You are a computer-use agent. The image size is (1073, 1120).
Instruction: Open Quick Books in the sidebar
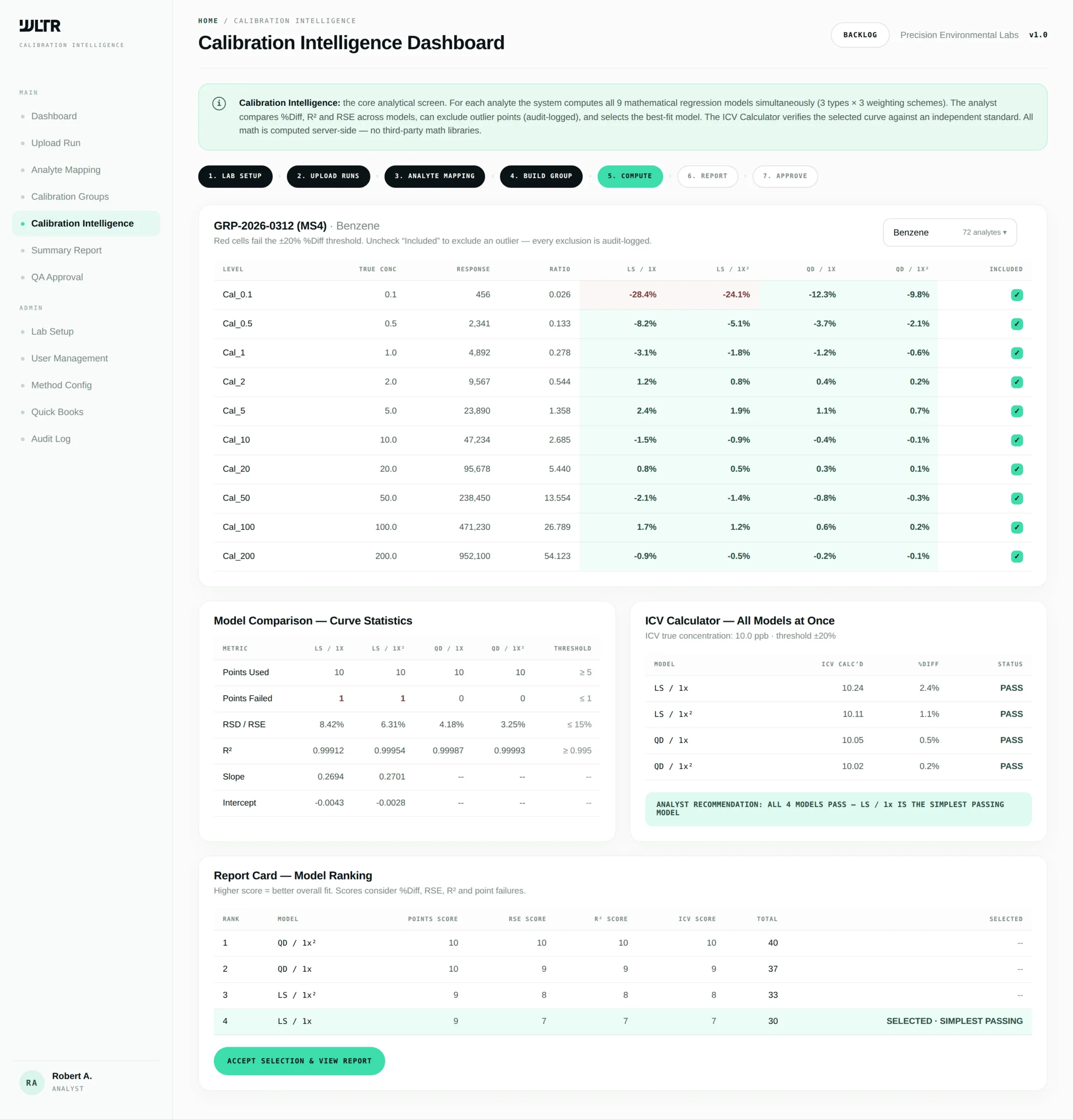57,412
